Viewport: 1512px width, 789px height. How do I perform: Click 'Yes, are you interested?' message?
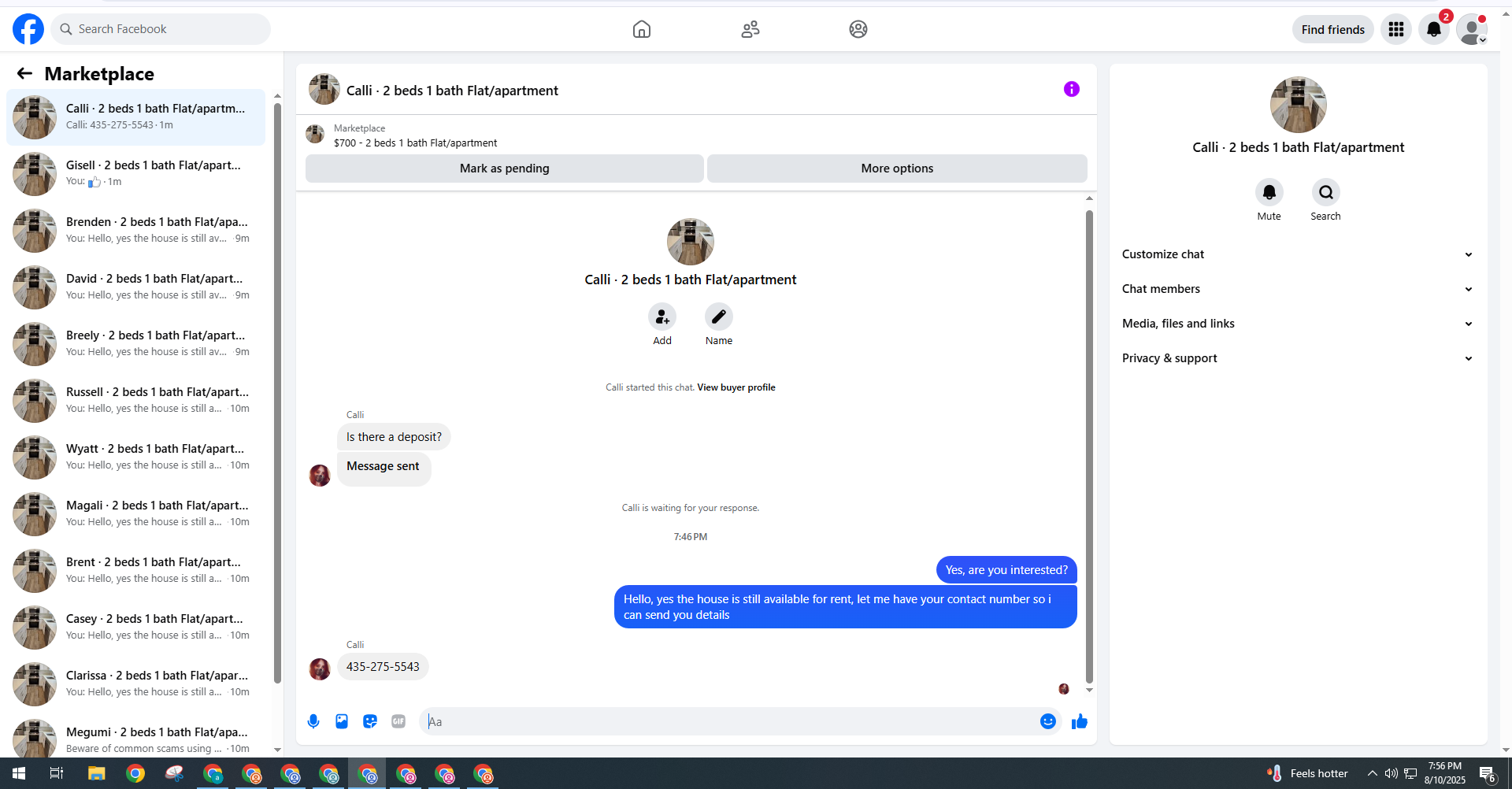coord(1006,570)
